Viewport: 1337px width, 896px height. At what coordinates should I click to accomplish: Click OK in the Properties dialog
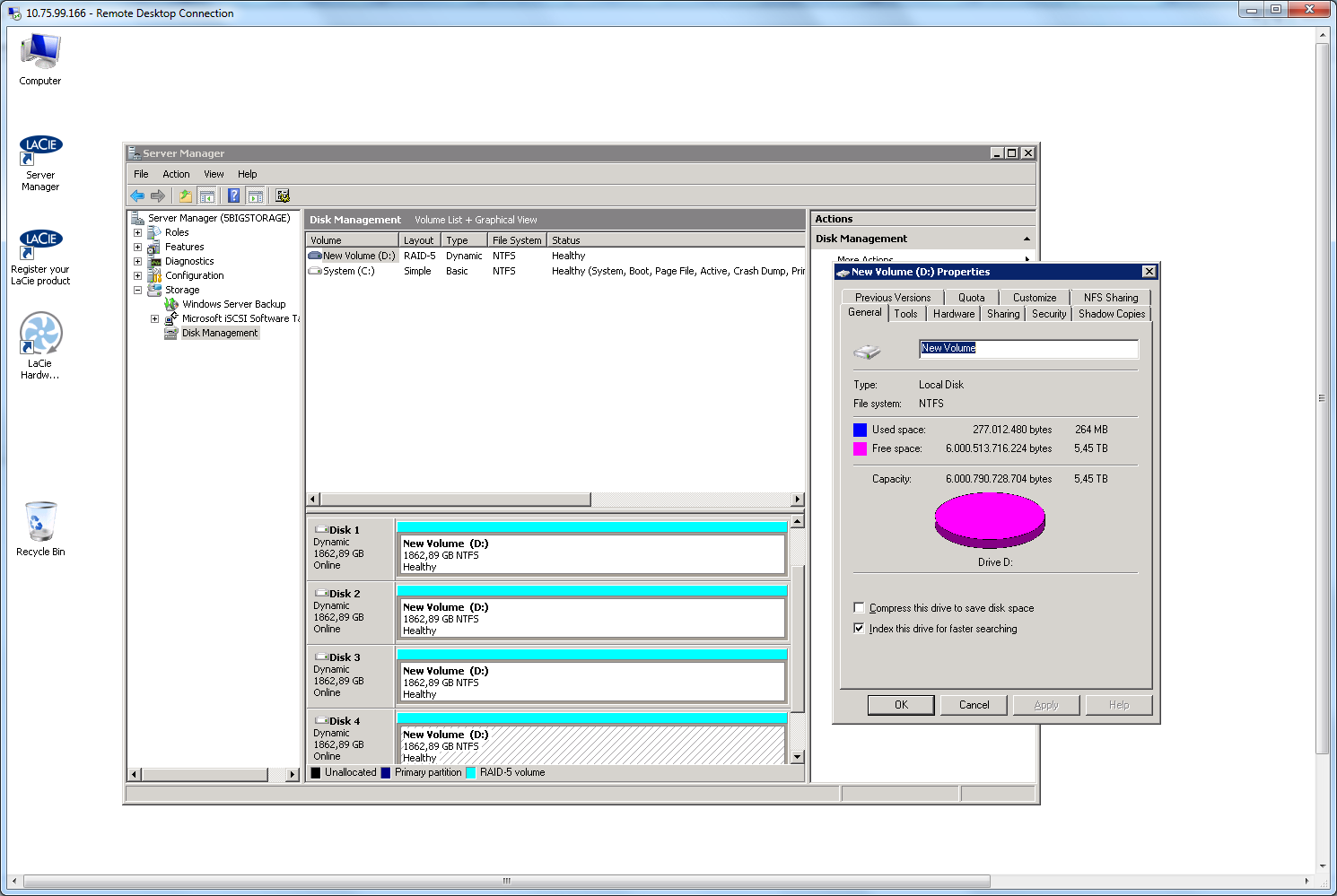pyautogui.click(x=901, y=705)
